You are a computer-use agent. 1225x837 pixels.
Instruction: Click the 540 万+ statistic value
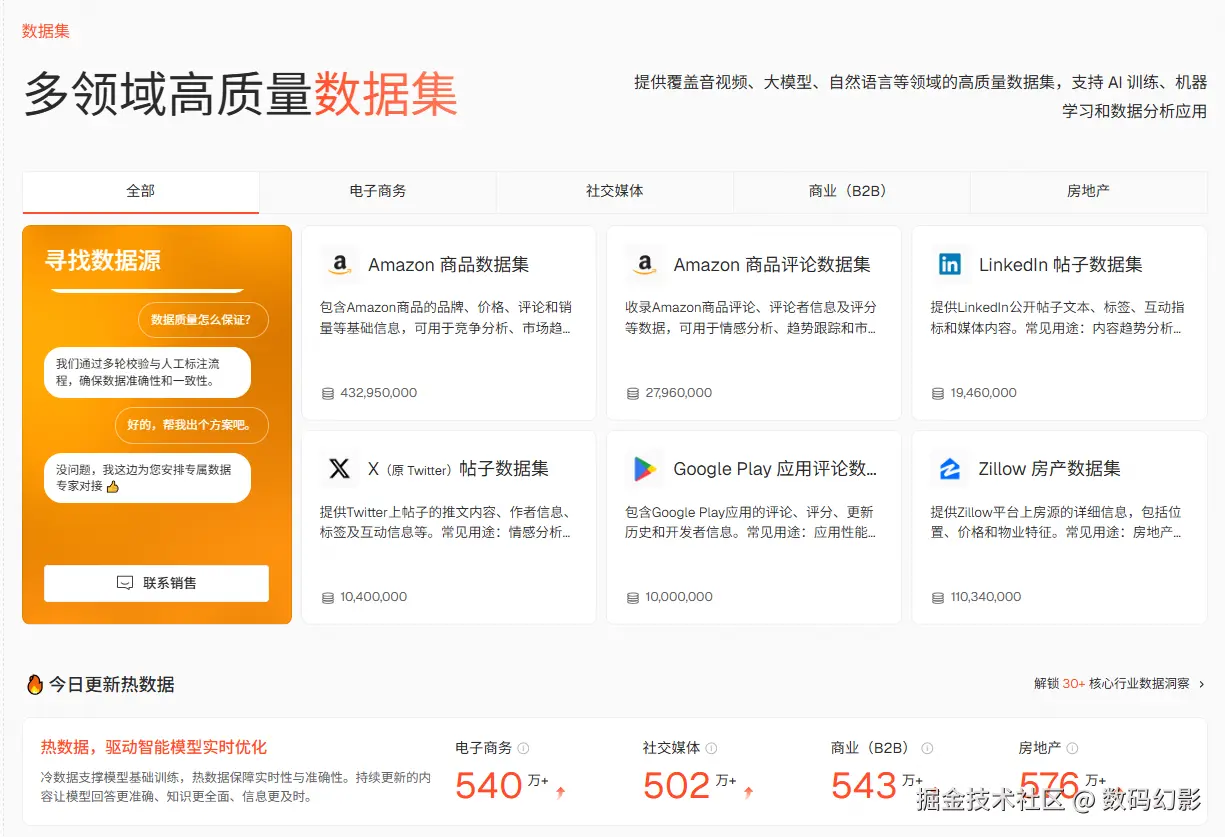tap(502, 786)
